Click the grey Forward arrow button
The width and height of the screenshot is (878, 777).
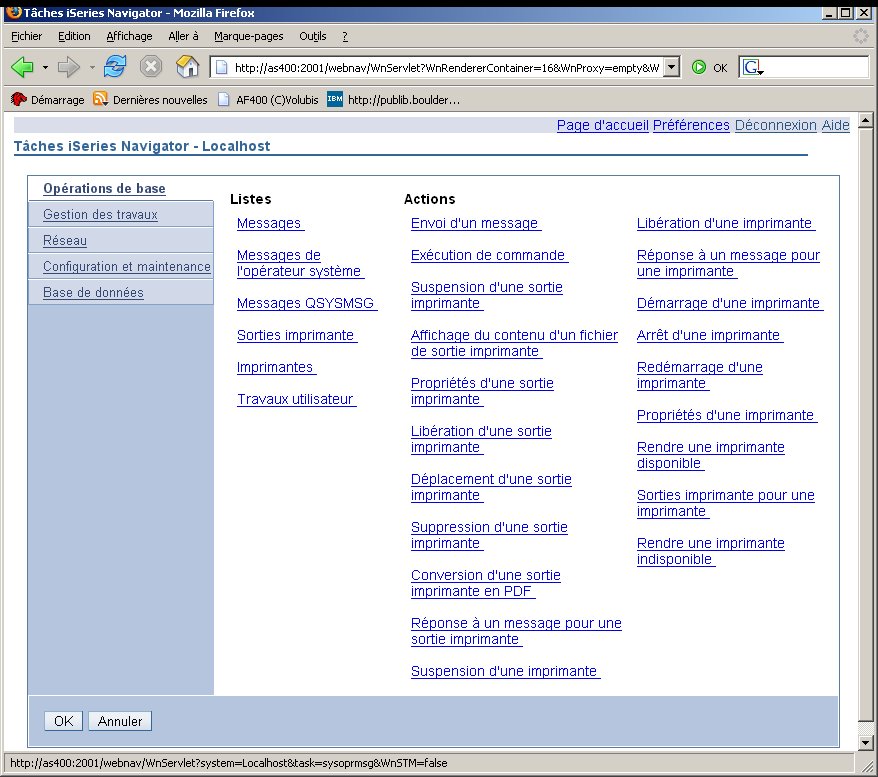click(68, 67)
